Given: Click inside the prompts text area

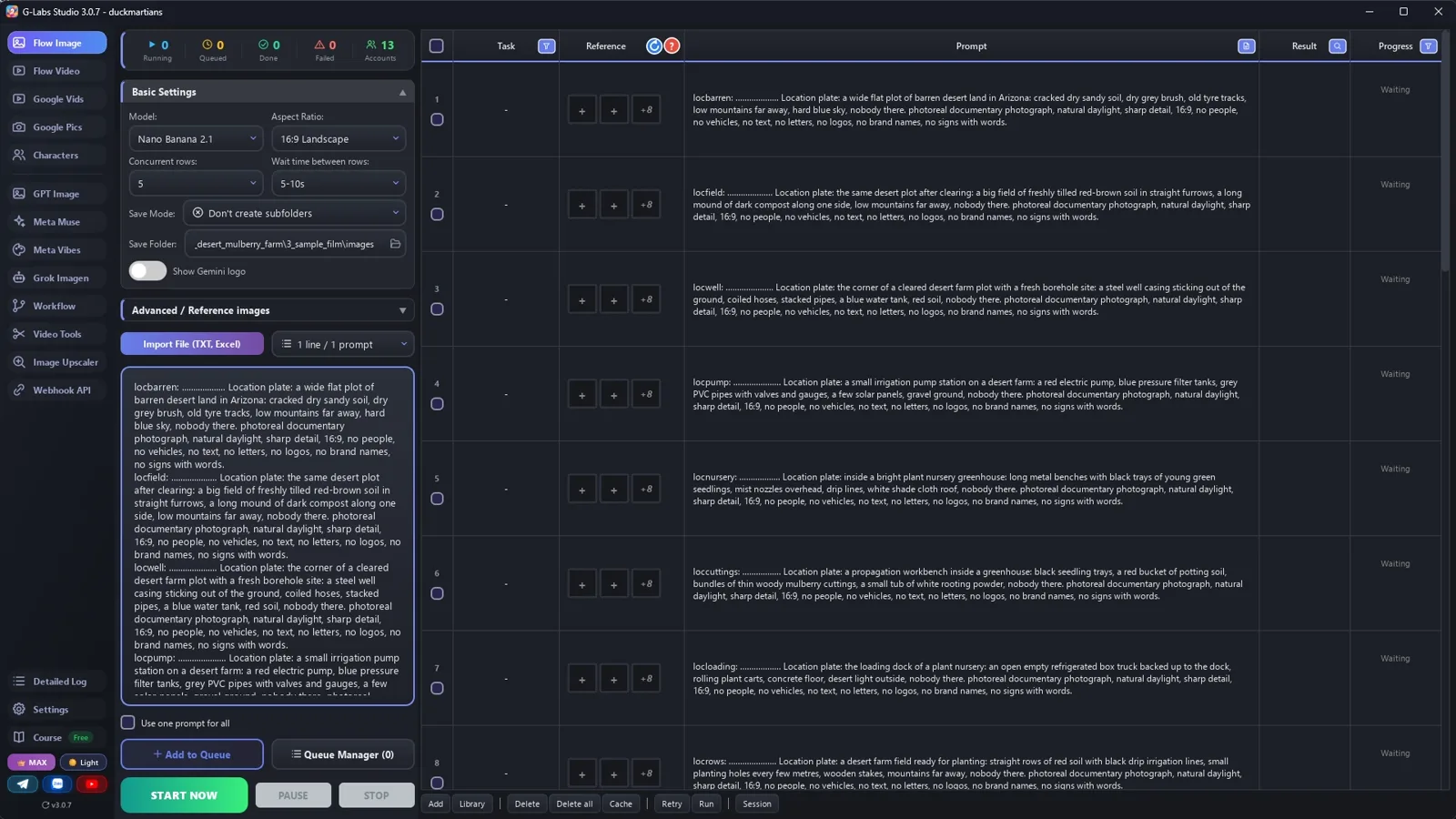Looking at the screenshot, I should coord(268,536).
